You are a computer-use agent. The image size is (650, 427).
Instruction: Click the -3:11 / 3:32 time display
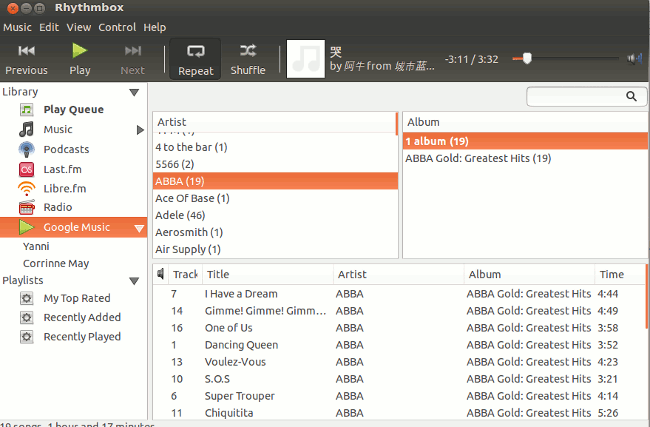(471, 59)
